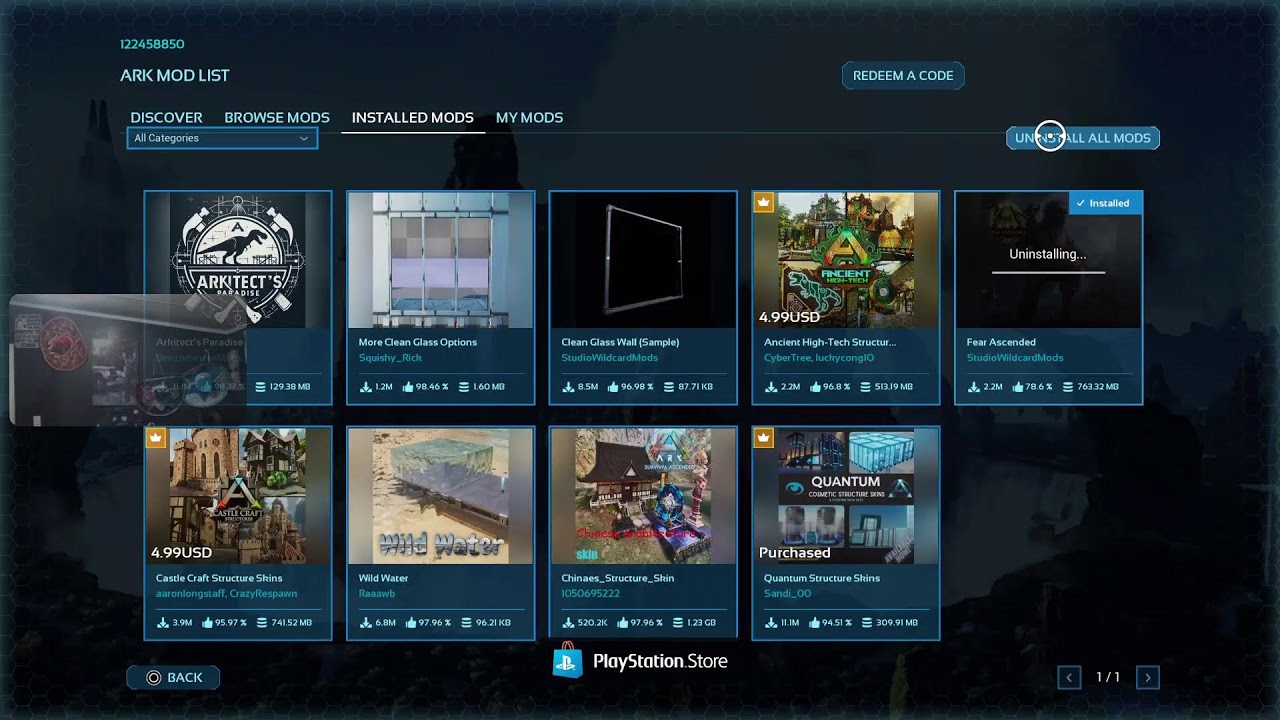Screen dimensions: 1280x720
Task: Go to the My Mods tab
Action: point(529,117)
